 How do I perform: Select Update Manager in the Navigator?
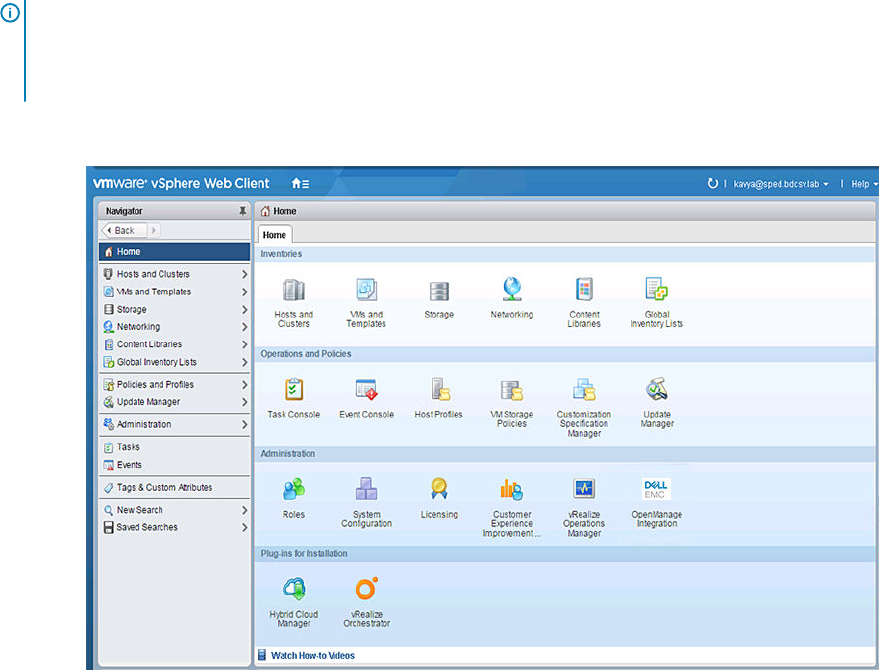(x=174, y=402)
